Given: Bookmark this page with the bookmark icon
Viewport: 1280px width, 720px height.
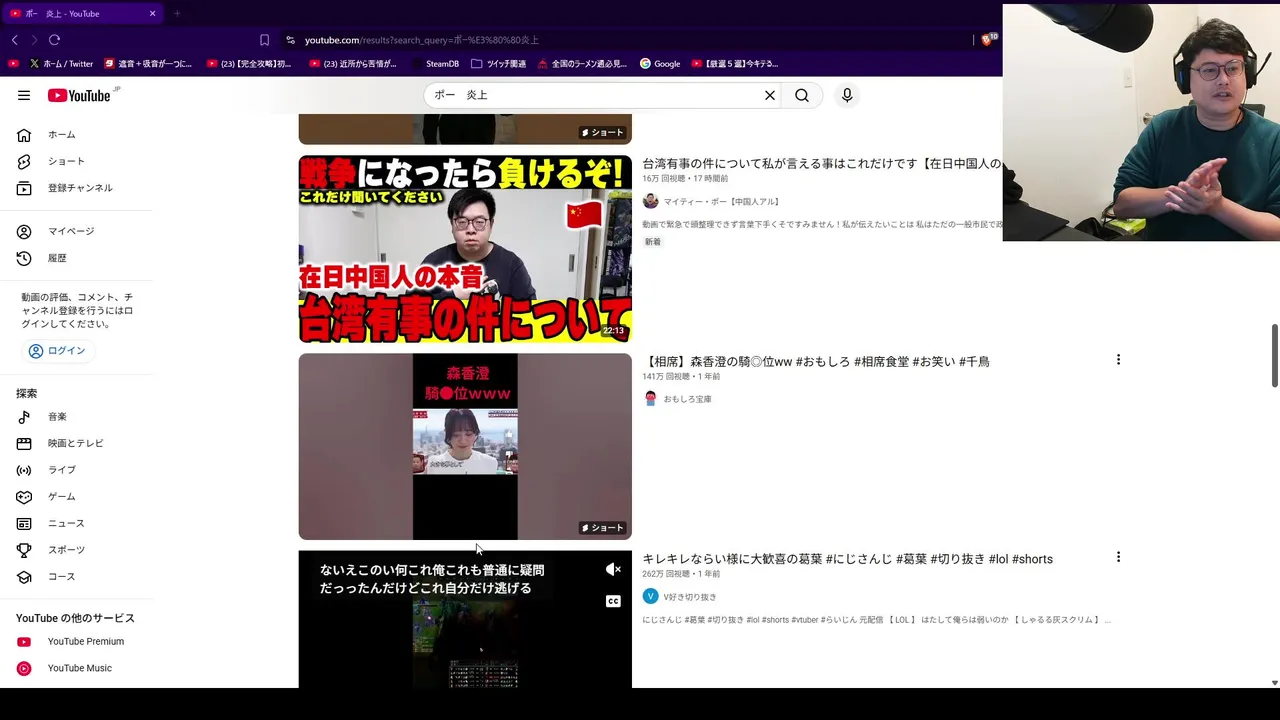Looking at the screenshot, I should pyautogui.click(x=264, y=40).
